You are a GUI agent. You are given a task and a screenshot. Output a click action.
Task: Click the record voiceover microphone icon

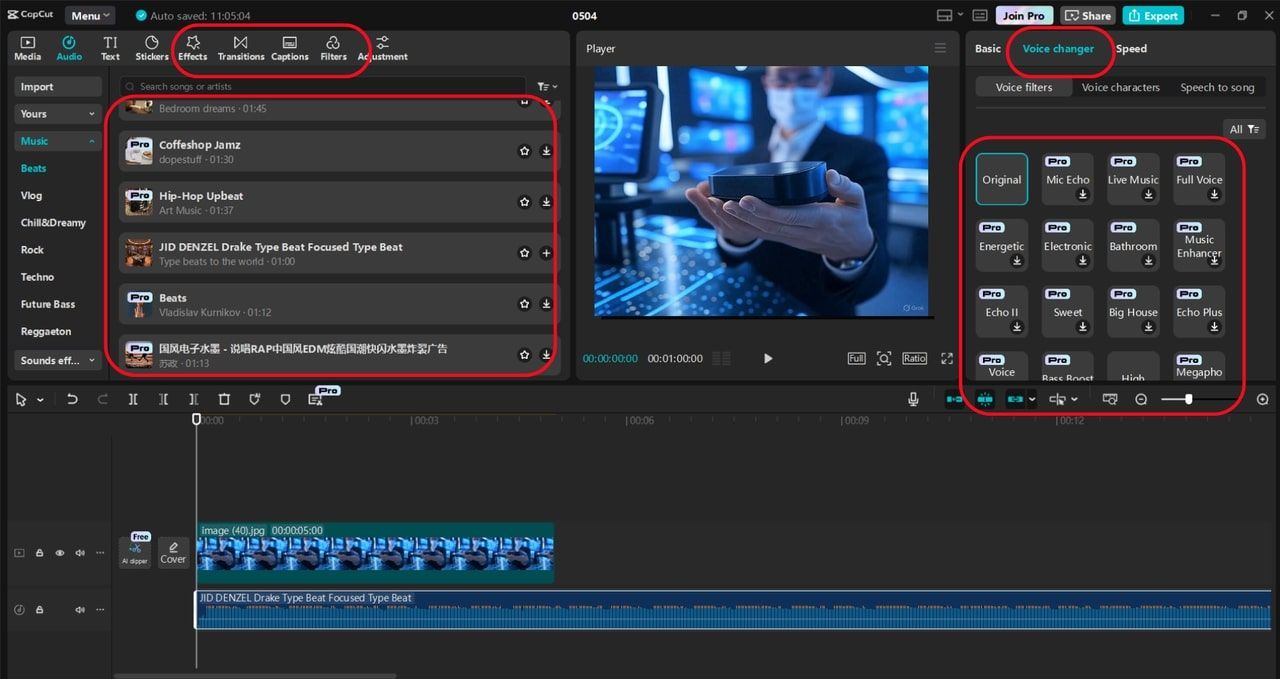(913, 399)
